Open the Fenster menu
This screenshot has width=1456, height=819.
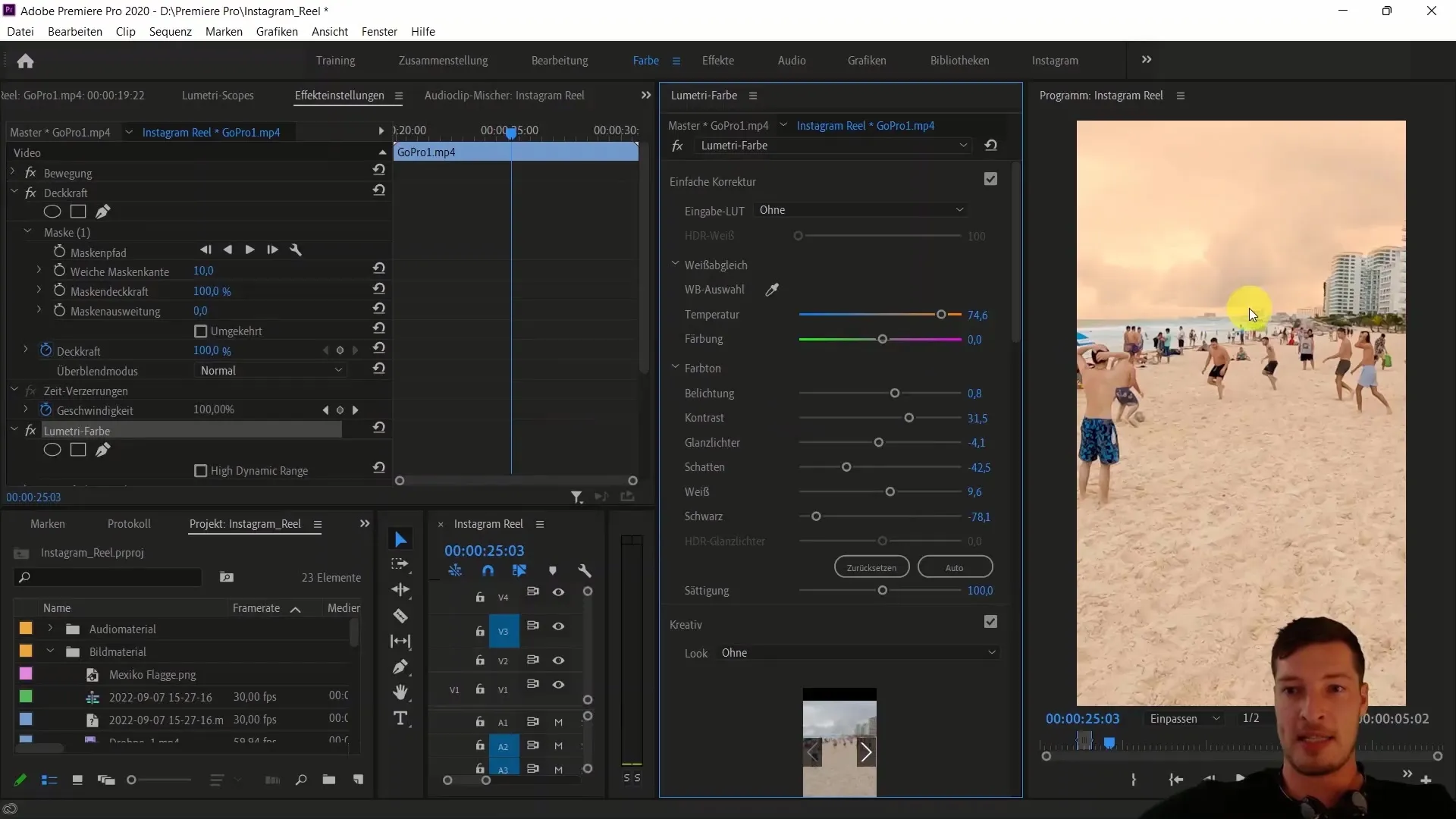379,32
